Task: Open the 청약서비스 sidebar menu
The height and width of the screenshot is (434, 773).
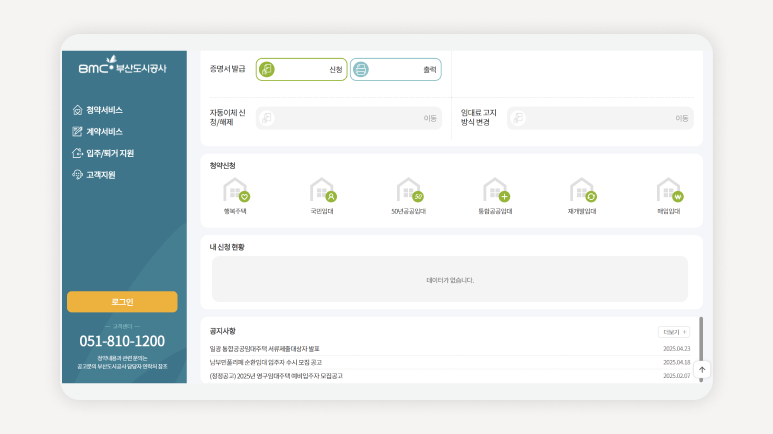Action: pyautogui.click(x=98, y=110)
